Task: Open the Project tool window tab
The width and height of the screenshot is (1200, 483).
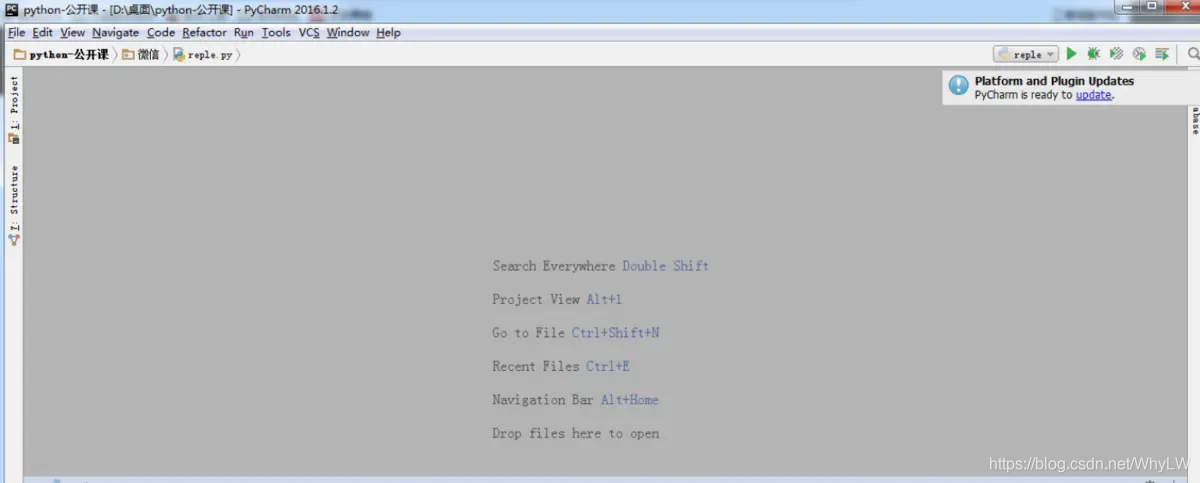Action: coord(14,109)
